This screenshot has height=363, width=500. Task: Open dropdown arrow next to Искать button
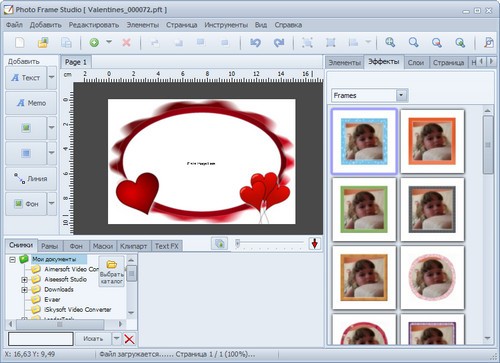pyautogui.click(x=116, y=339)
